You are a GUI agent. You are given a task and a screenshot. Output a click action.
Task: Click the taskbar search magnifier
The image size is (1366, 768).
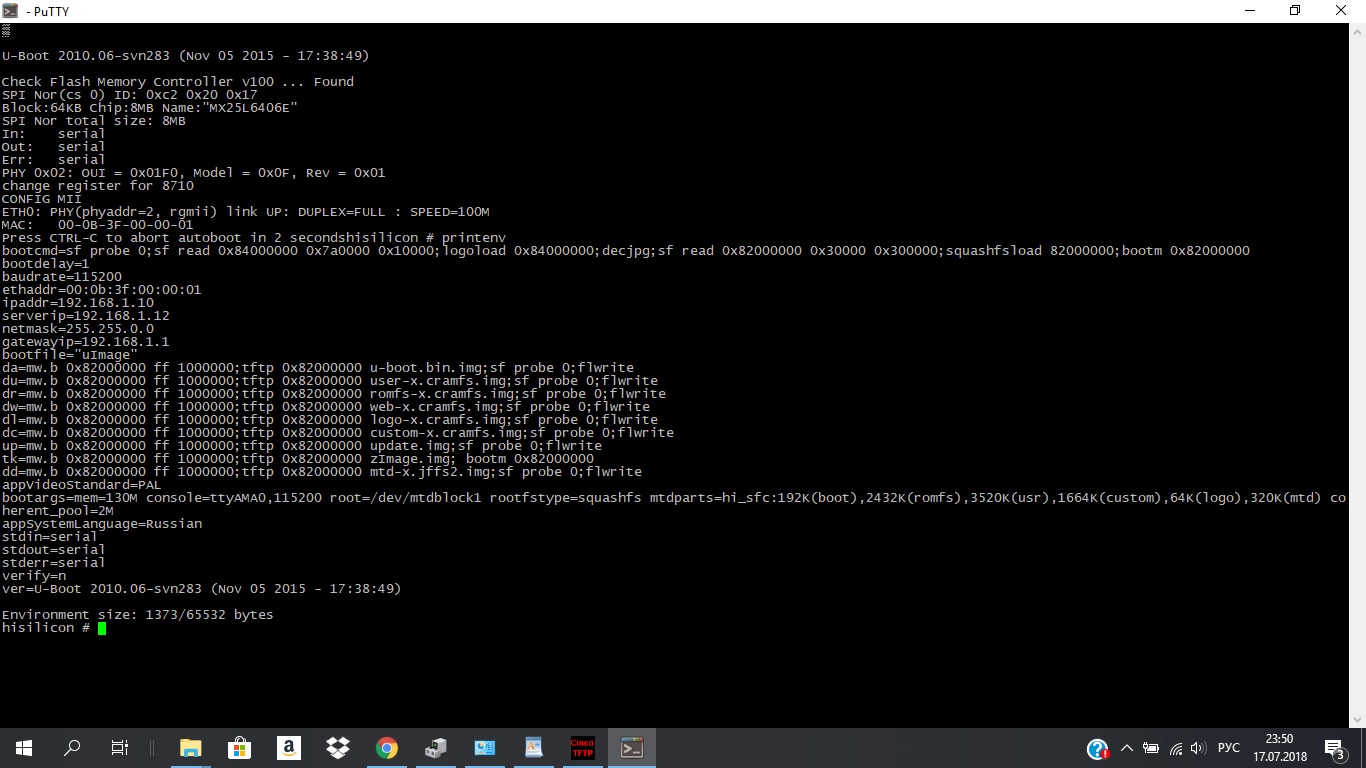[72, 748]
